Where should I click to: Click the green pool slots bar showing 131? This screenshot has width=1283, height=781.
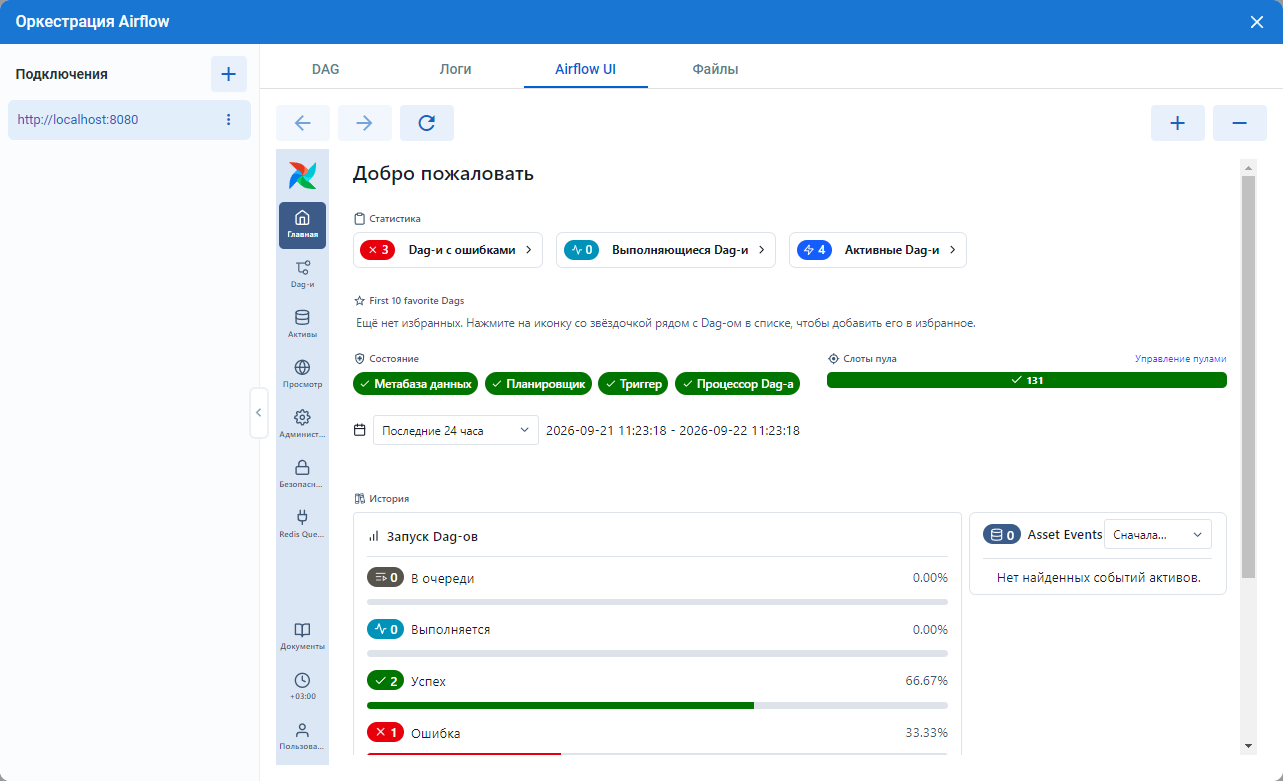(1026, 380)
